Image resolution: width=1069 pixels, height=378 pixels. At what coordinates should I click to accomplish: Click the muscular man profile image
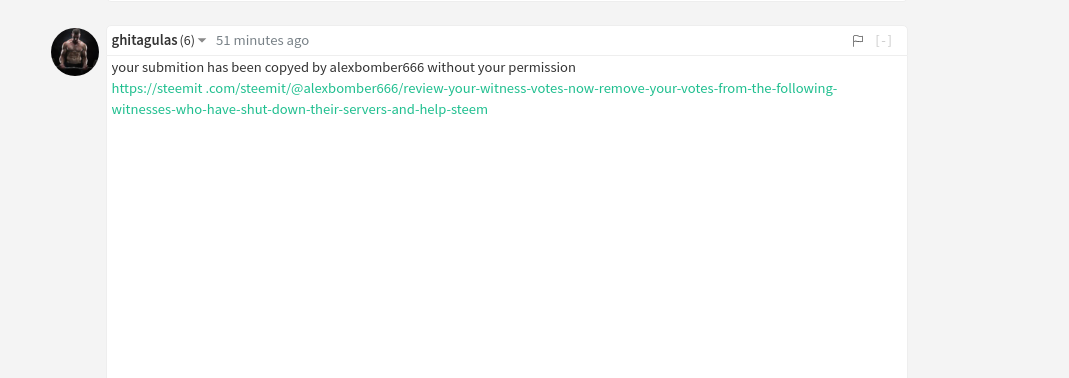(75, 52)
